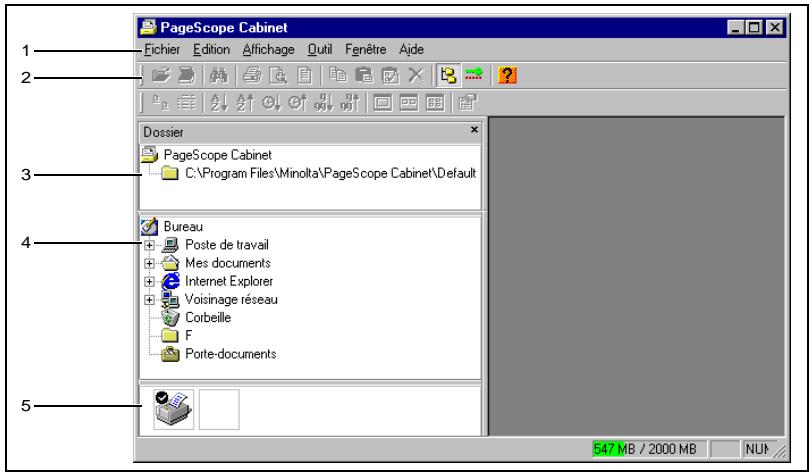Open the Edition menu
This screenshot has height=476, width=812.
pos(211,50)
